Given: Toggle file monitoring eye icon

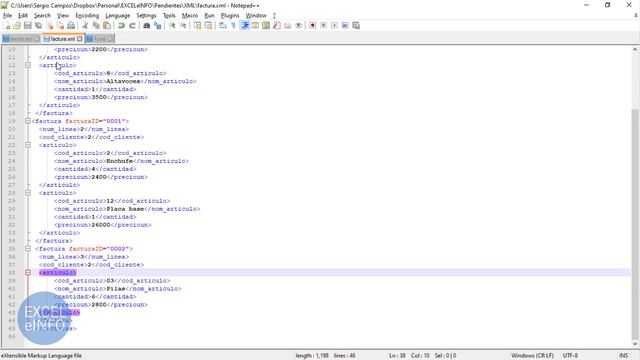Looking at the screenshot, I should [298, 25].
